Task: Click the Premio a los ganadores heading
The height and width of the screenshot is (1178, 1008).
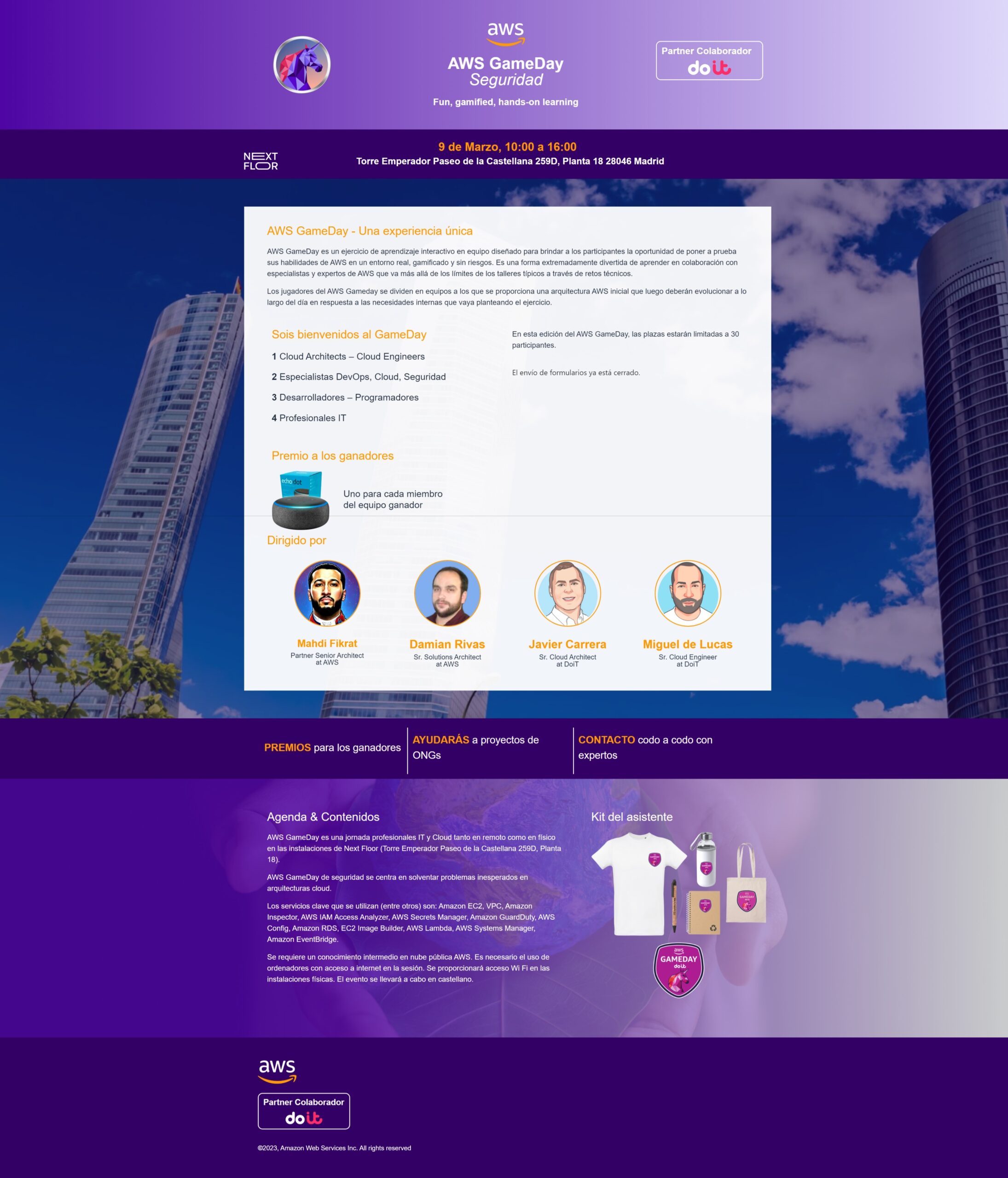Action: pyautogui.click(x=333, y=456)
